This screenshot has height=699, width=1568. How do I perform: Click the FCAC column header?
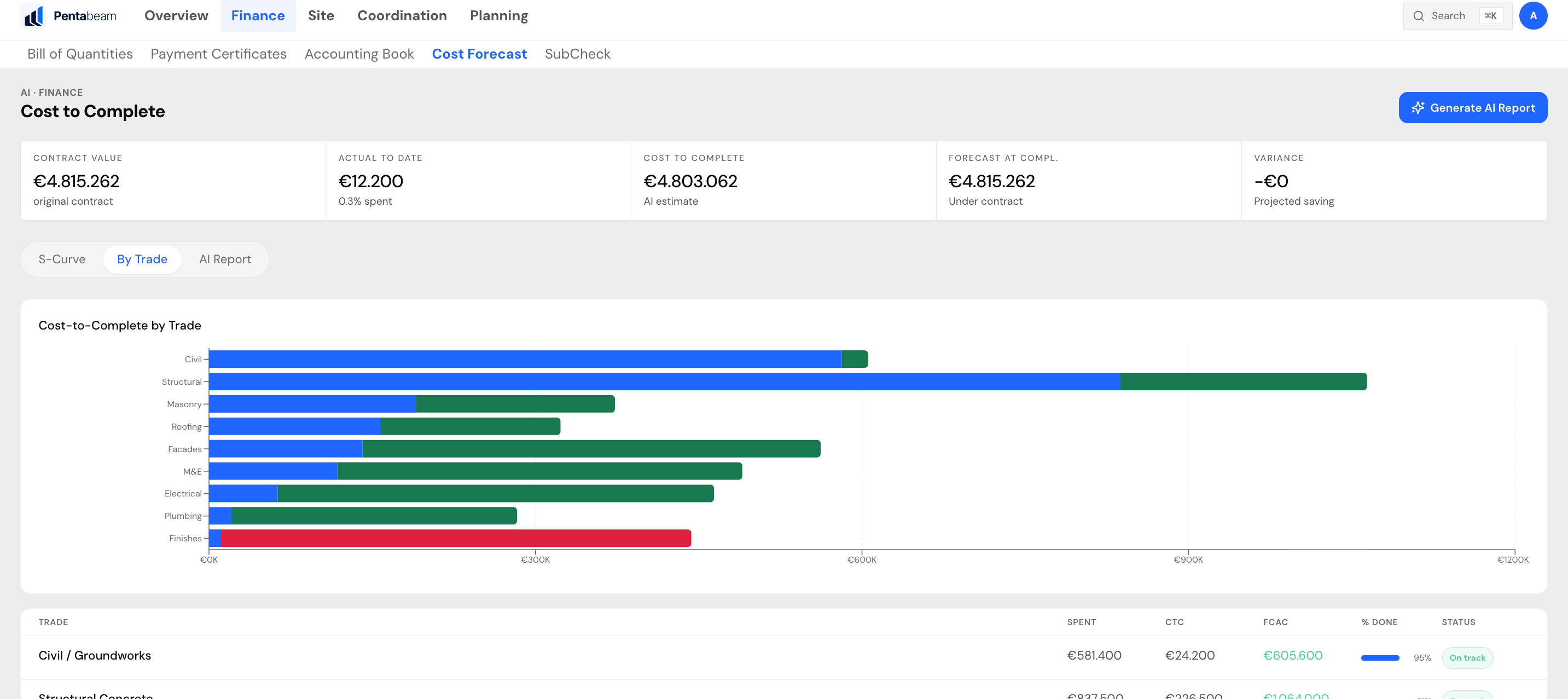click(1275, 622)
